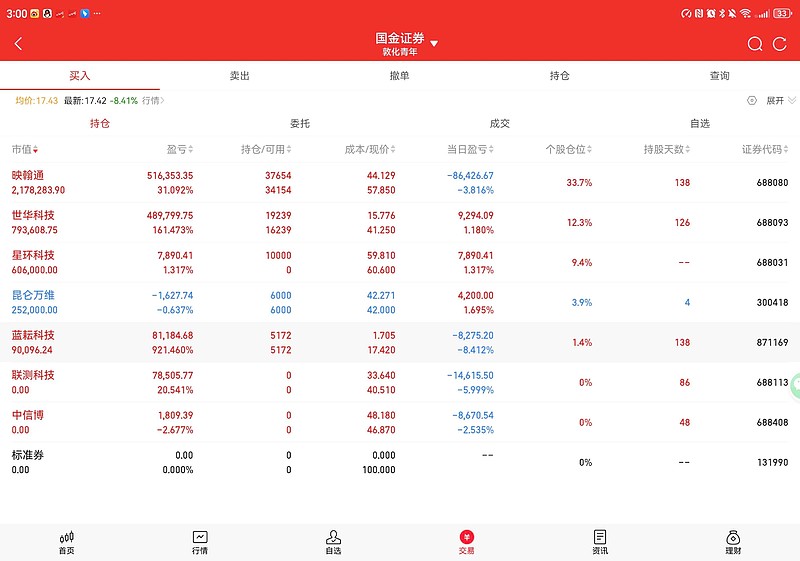Open the account dropdown beside 国金证券
Image resolution: width=800 pixels, height=561 pixels.
434,44
